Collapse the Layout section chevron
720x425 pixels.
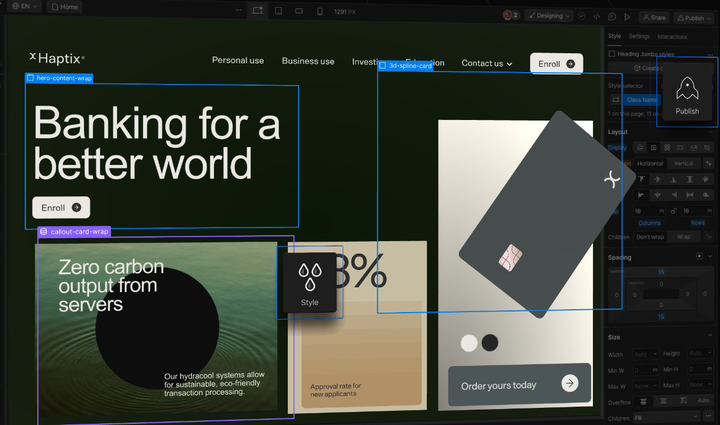tap(711, 132)
